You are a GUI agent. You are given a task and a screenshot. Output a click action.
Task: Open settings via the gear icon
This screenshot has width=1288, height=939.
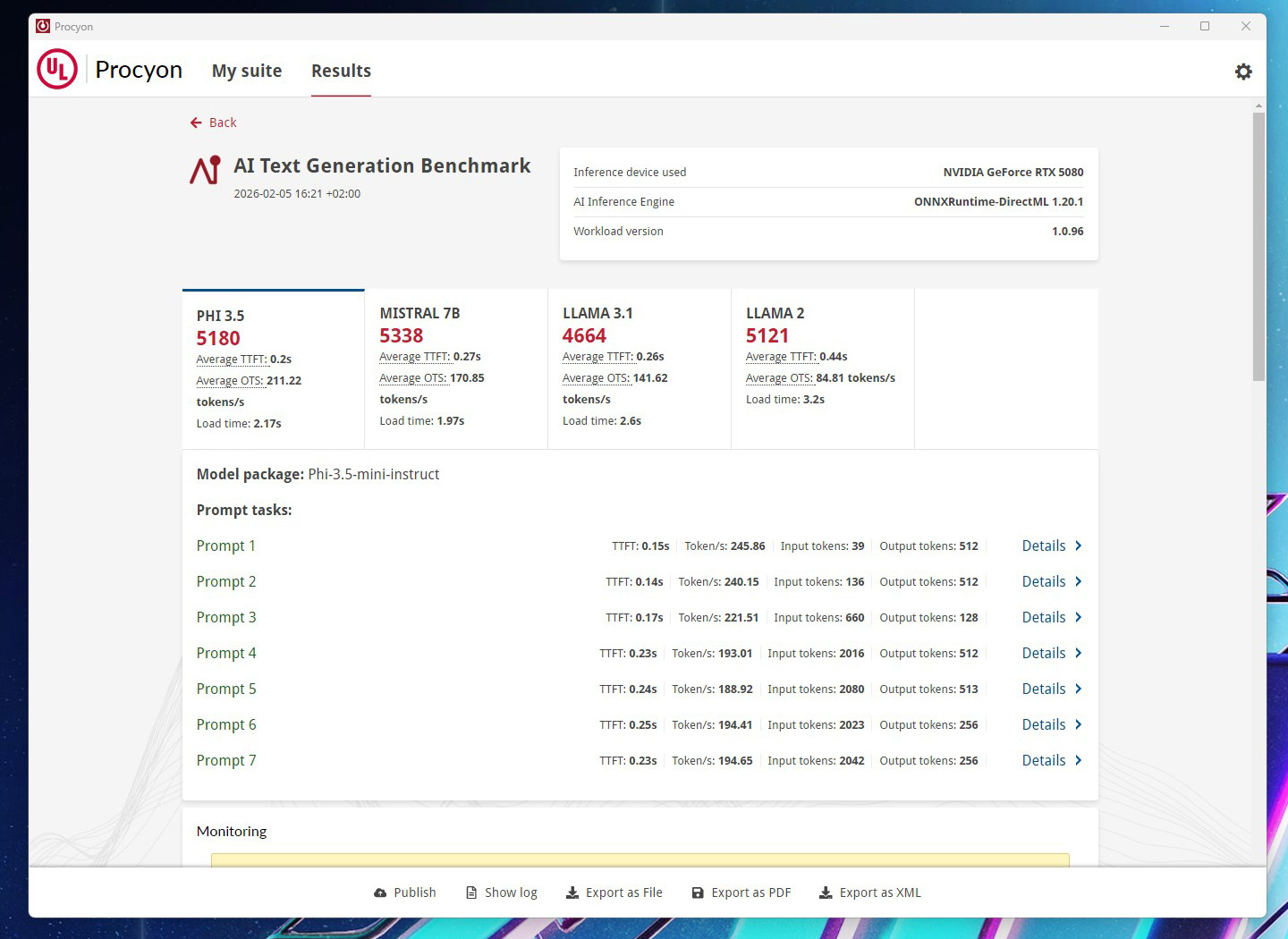pyautogui.click(x=1243, y=72)
